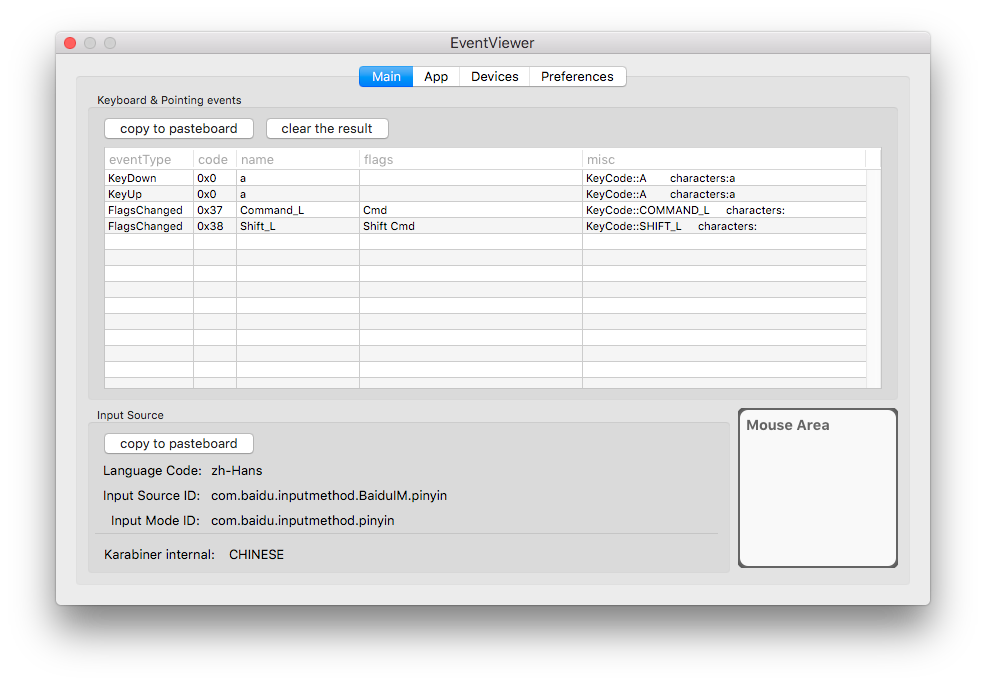This screenshot has width=986, height=685.
Task: Click the code column header
Action: click(213, 160)
